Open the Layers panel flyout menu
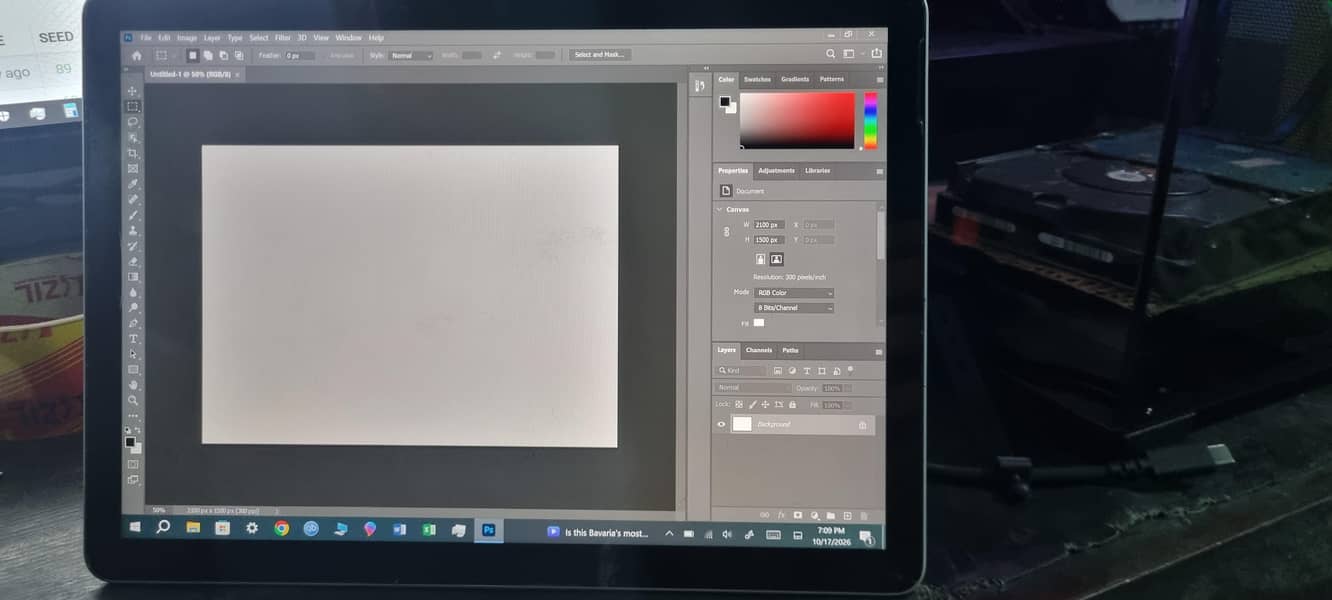The height and width of the screenshot is (600, 1332). (880, 351)
